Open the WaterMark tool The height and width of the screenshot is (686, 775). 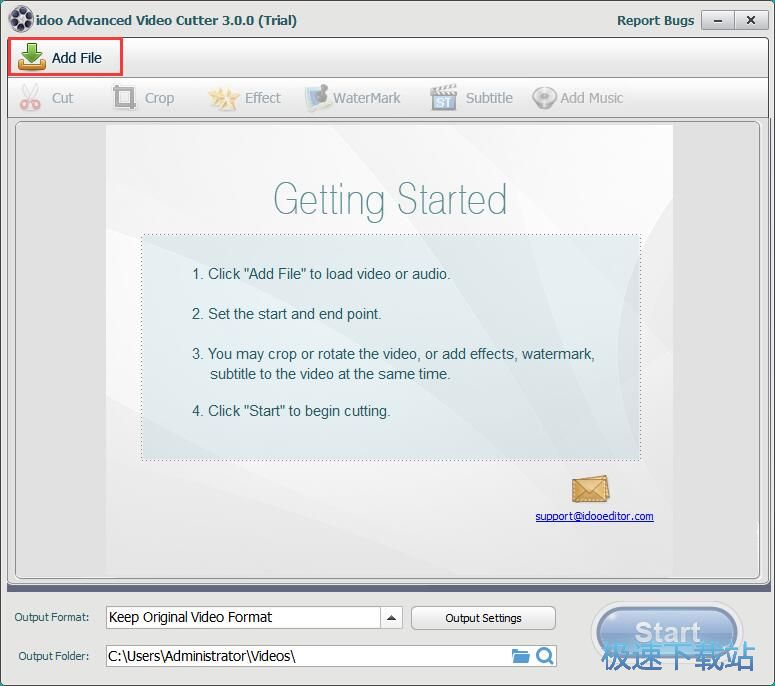353,98
